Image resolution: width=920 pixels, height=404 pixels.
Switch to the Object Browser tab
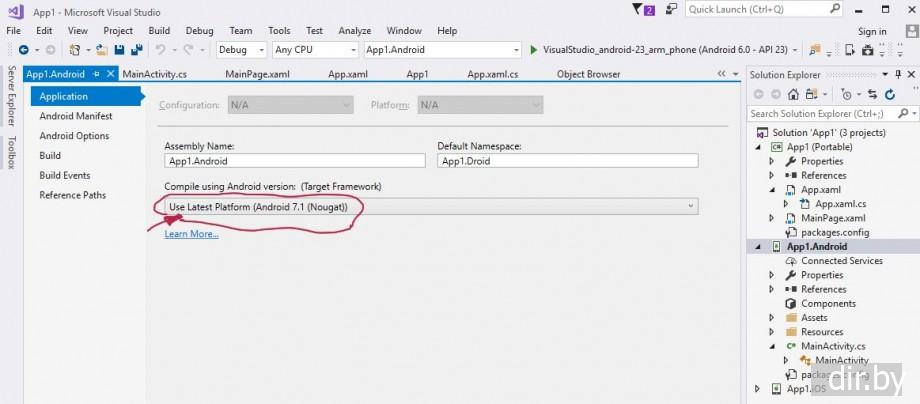click(588, 74)
